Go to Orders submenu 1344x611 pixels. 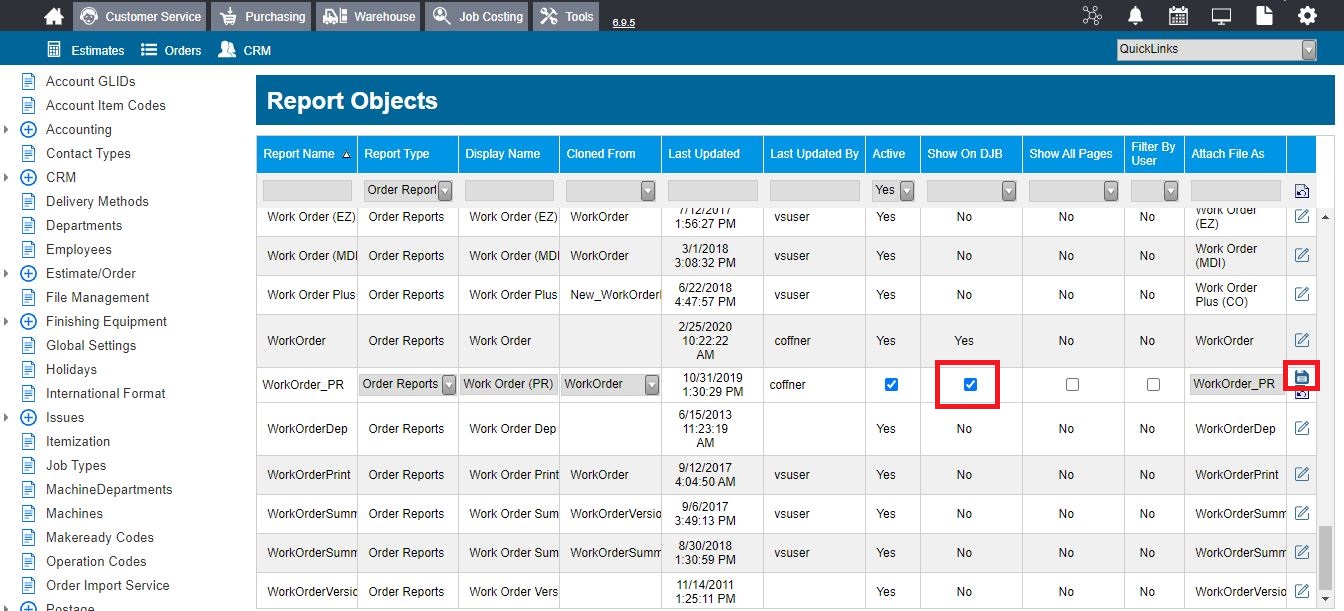click(171, 50)
